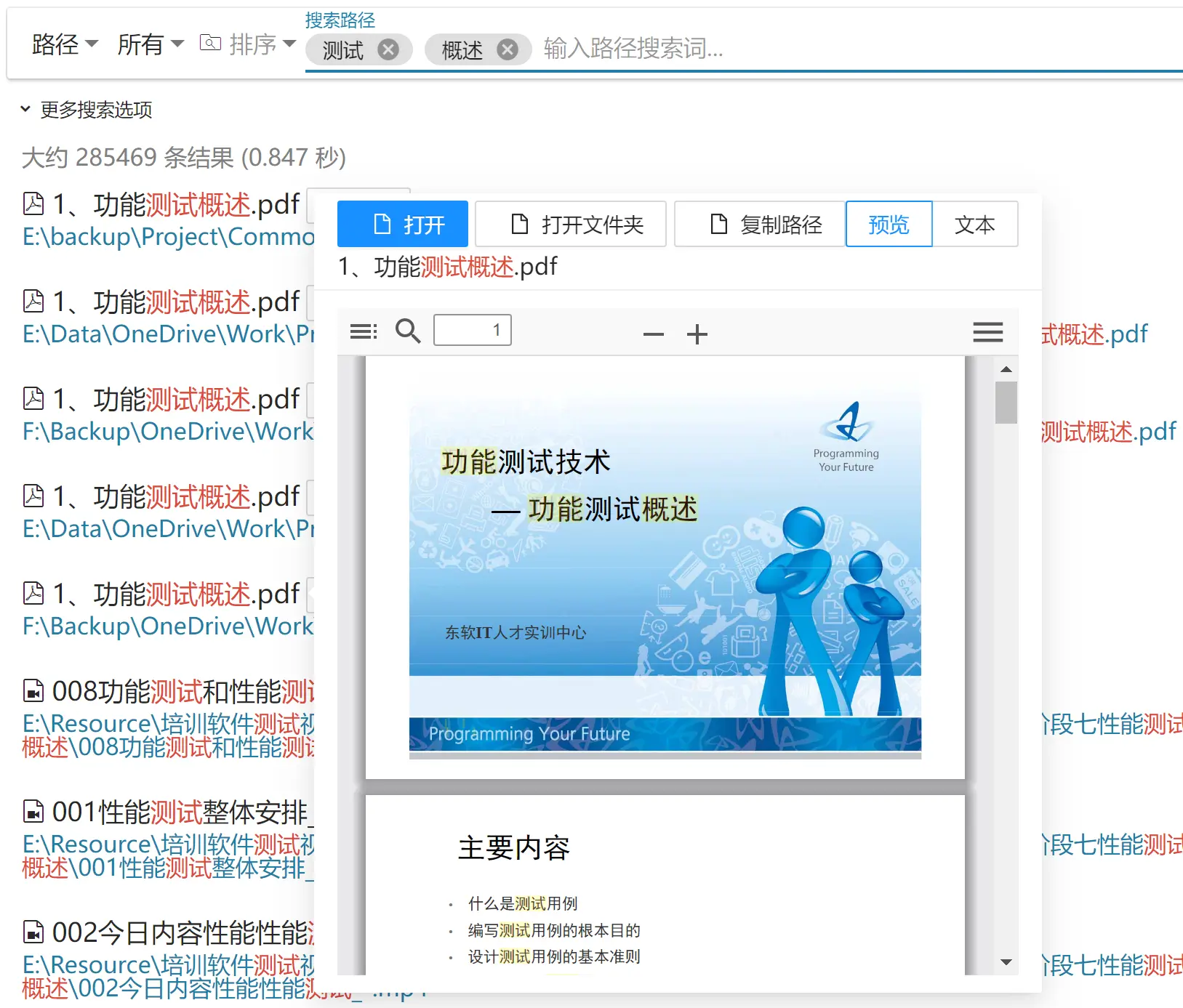Click the image search icon beside 排序
This screenshot has height=1008, width=1183.
pos(210,44)
